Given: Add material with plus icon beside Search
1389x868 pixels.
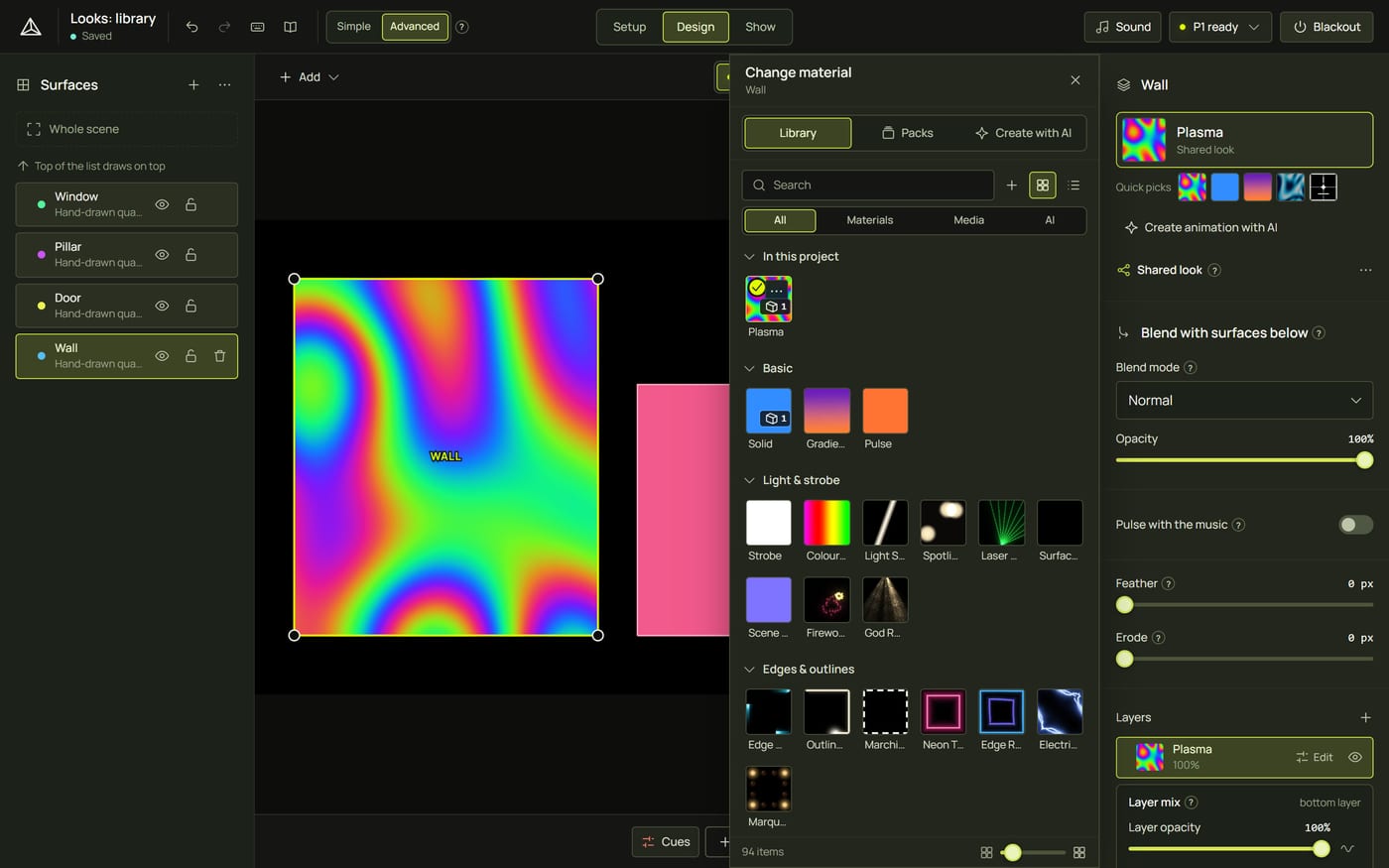Looking at the screenshot, I should pyautogui.click(x=1011, y=186).
